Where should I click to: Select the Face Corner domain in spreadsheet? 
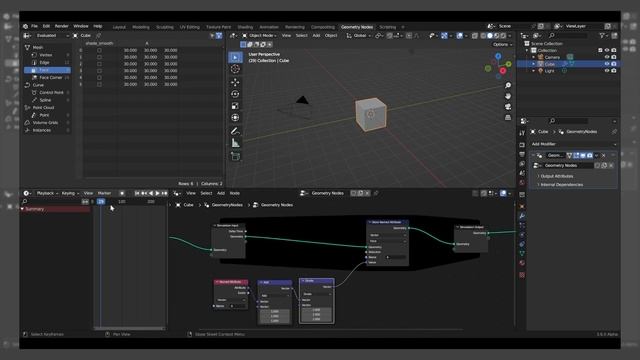tap(51, 77)
